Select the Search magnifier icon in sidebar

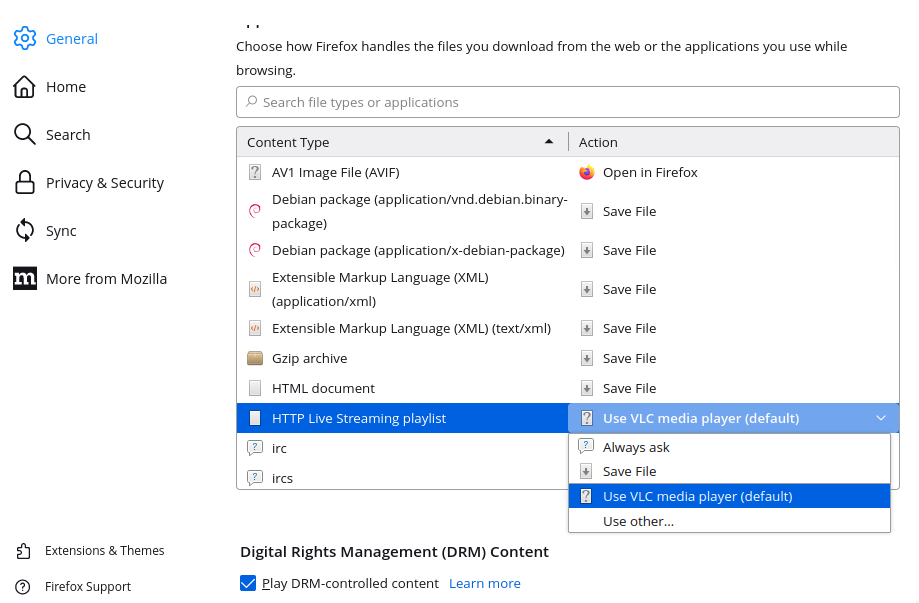(25, 135)
